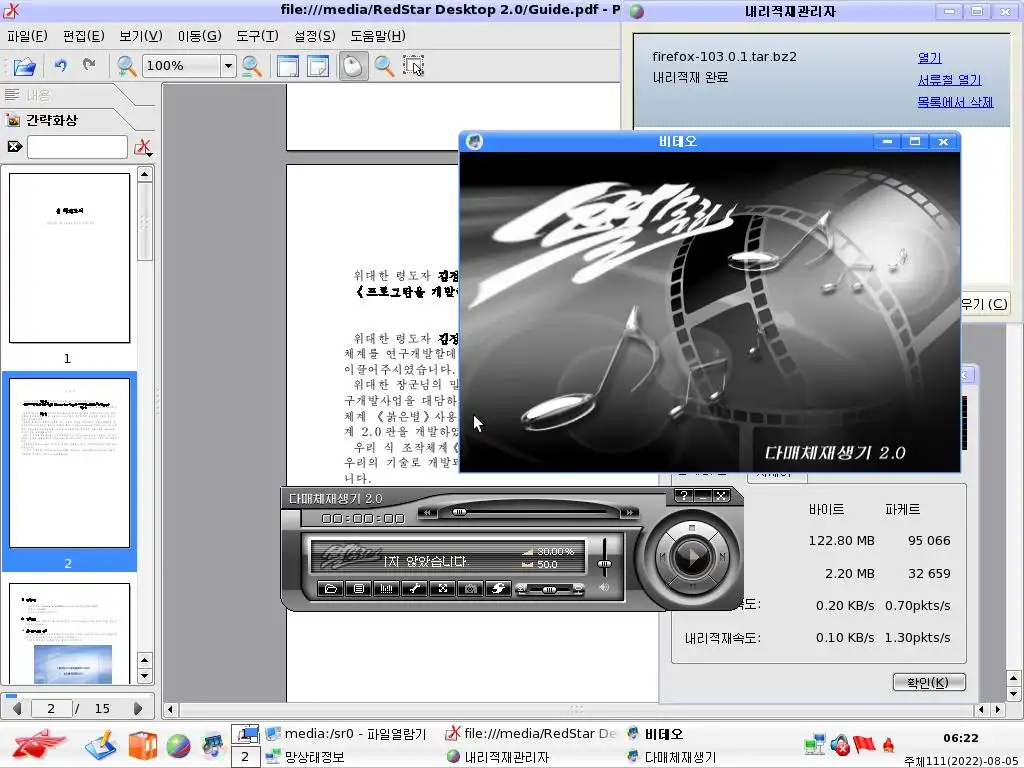Select page 2 thumbnail
Image resolution: width=1024 pixels, height=768 pixels.
pos(69,463)
